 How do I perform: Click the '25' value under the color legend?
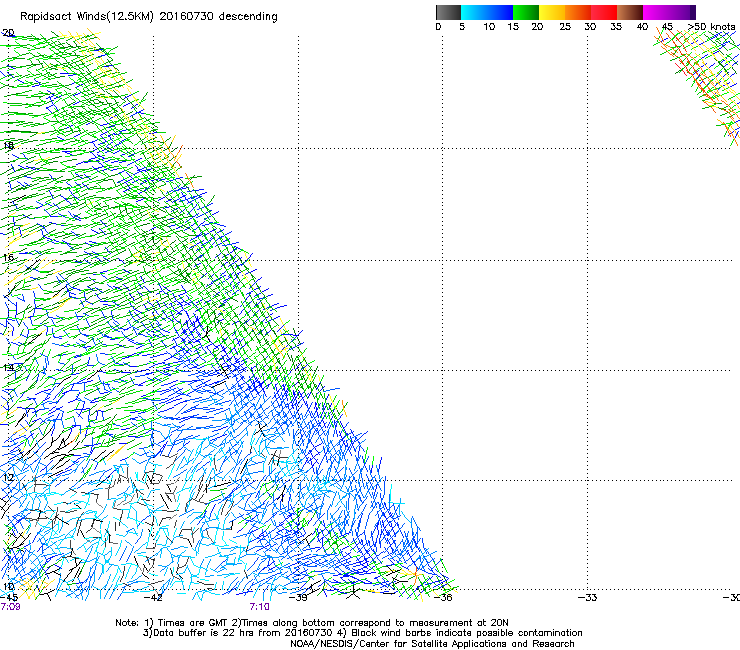565,27
